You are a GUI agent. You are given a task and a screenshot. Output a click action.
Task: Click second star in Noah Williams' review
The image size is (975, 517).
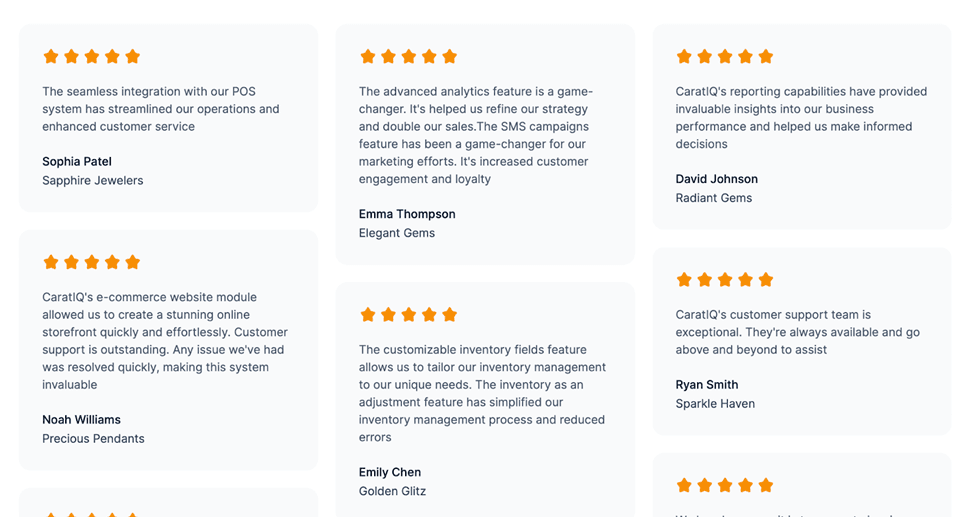pos(72,262)
